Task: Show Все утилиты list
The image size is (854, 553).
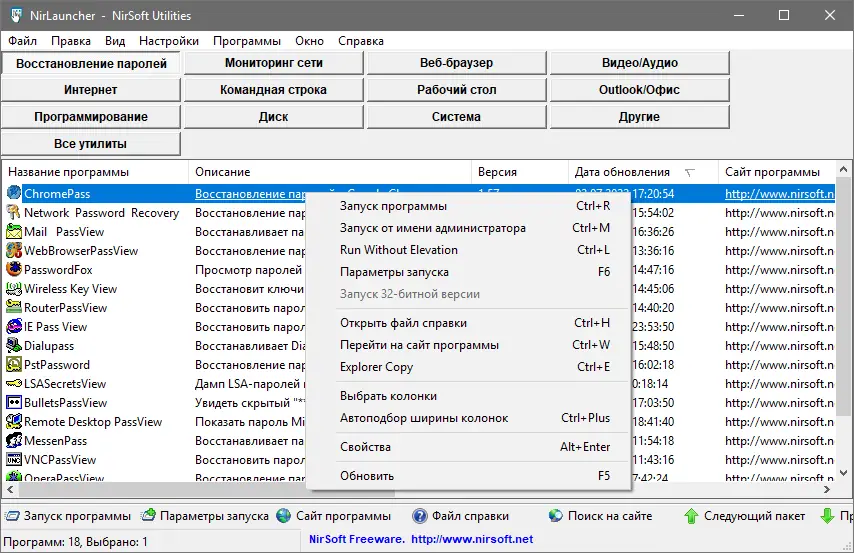Action: [x=90, y=144]
